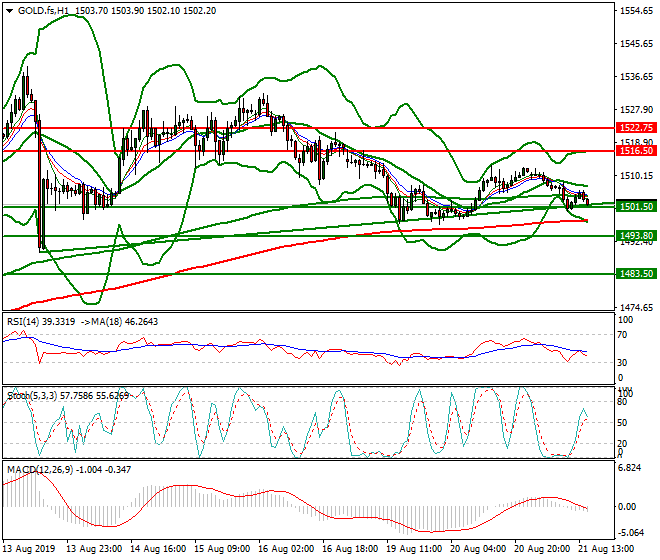Click the 20 Aug 20:00 time label
This screenshot has height=560, width=660.
point(542,549)
